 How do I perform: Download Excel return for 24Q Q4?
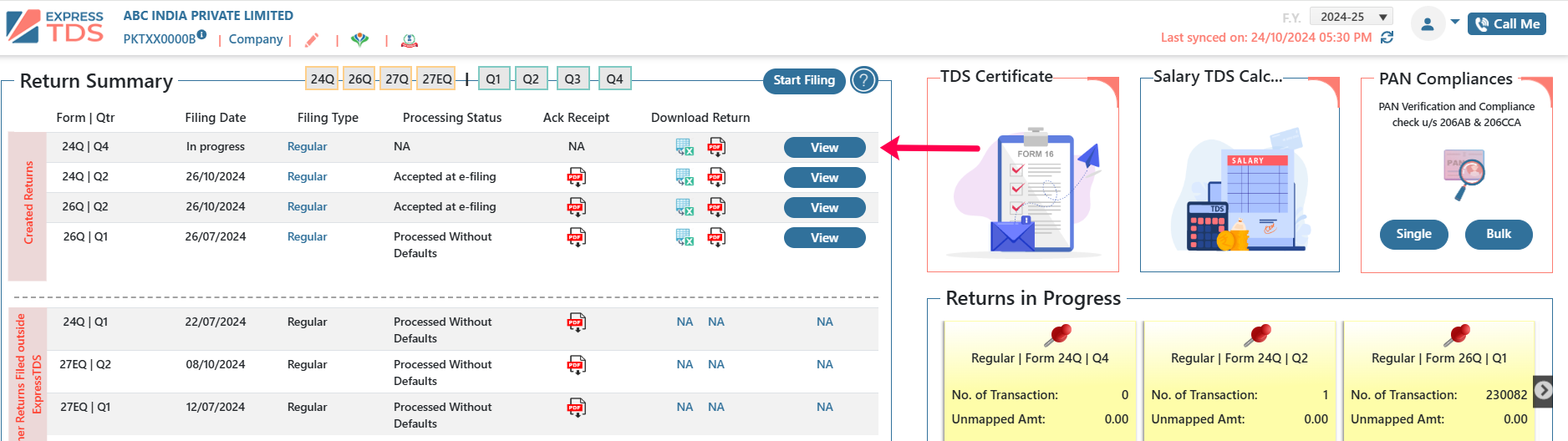tap(685, 148)
